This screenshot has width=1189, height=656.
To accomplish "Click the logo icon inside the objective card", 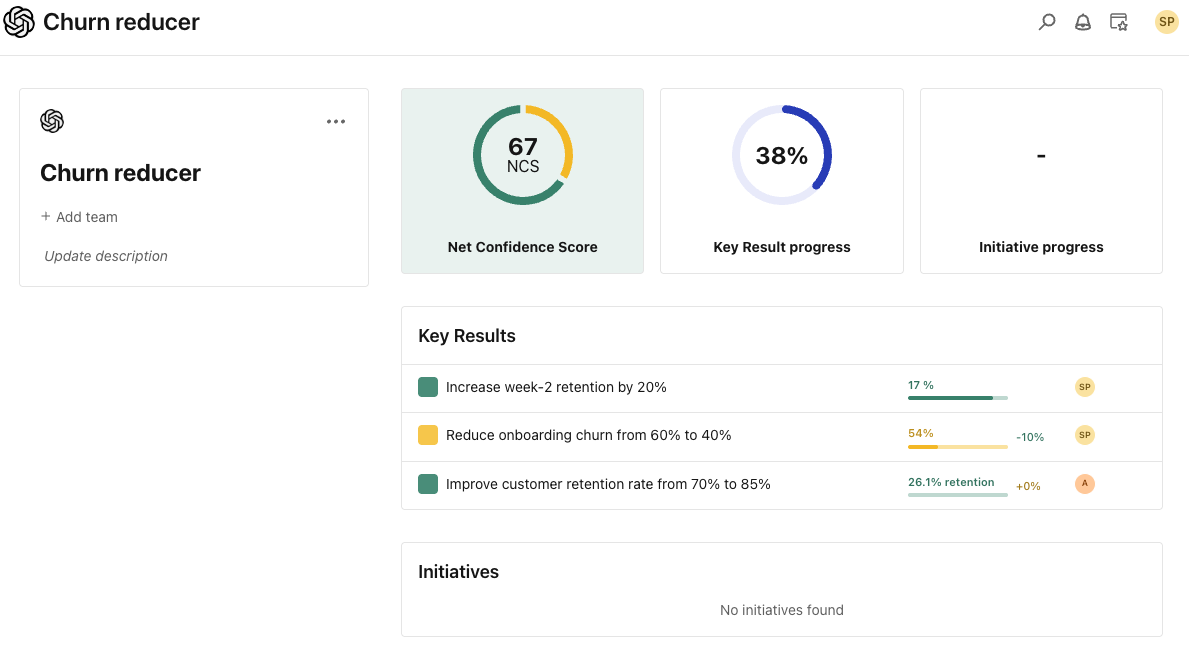I will pos(52,121).
